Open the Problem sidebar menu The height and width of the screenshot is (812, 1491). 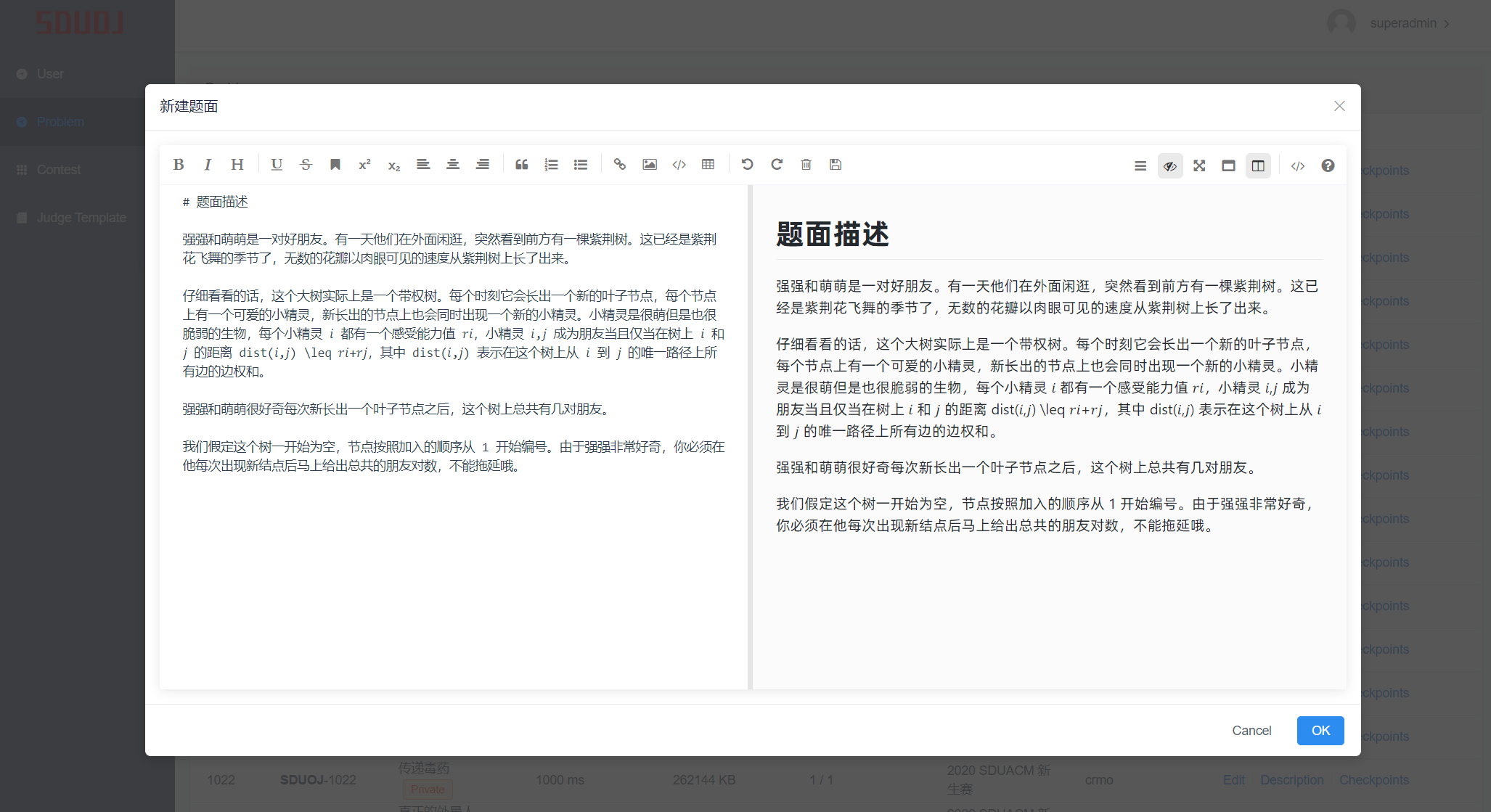click(87, 122)
